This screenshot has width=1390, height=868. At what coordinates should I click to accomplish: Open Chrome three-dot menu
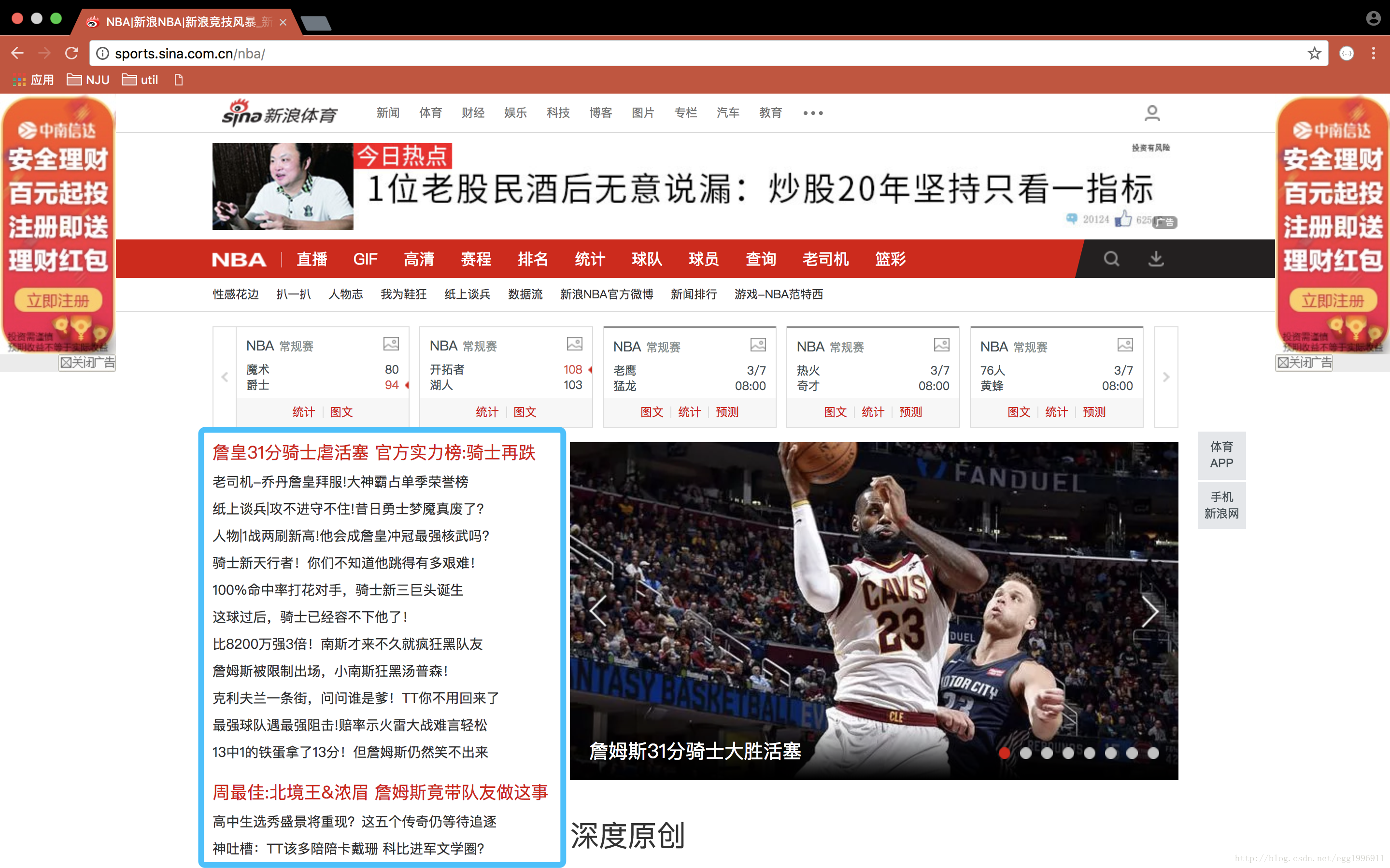[x=1374, y=54]
